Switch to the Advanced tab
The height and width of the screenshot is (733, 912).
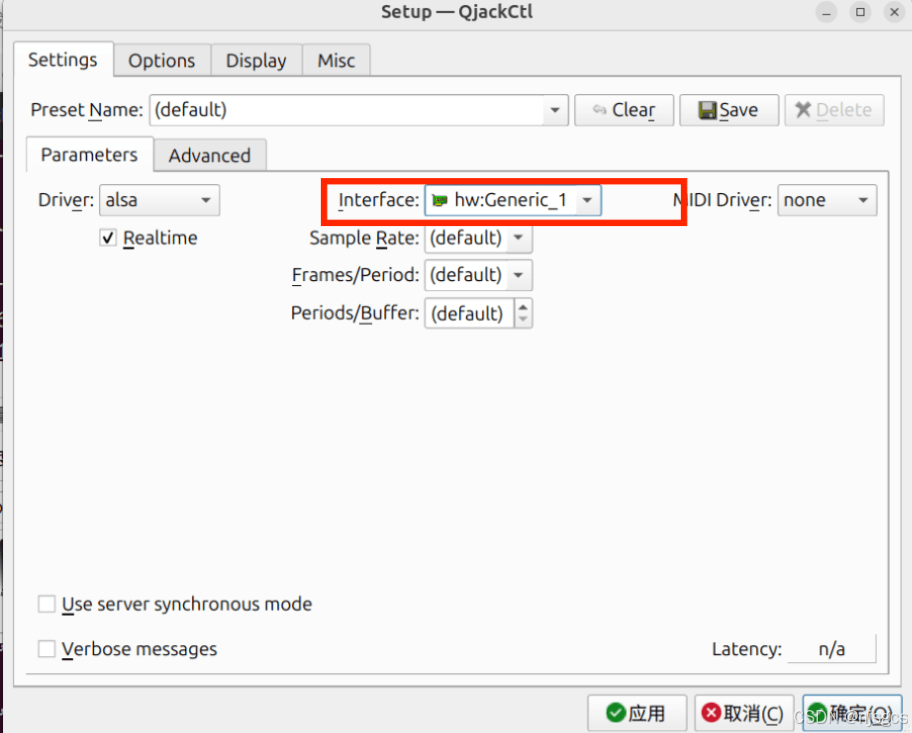tap(210, 155)
